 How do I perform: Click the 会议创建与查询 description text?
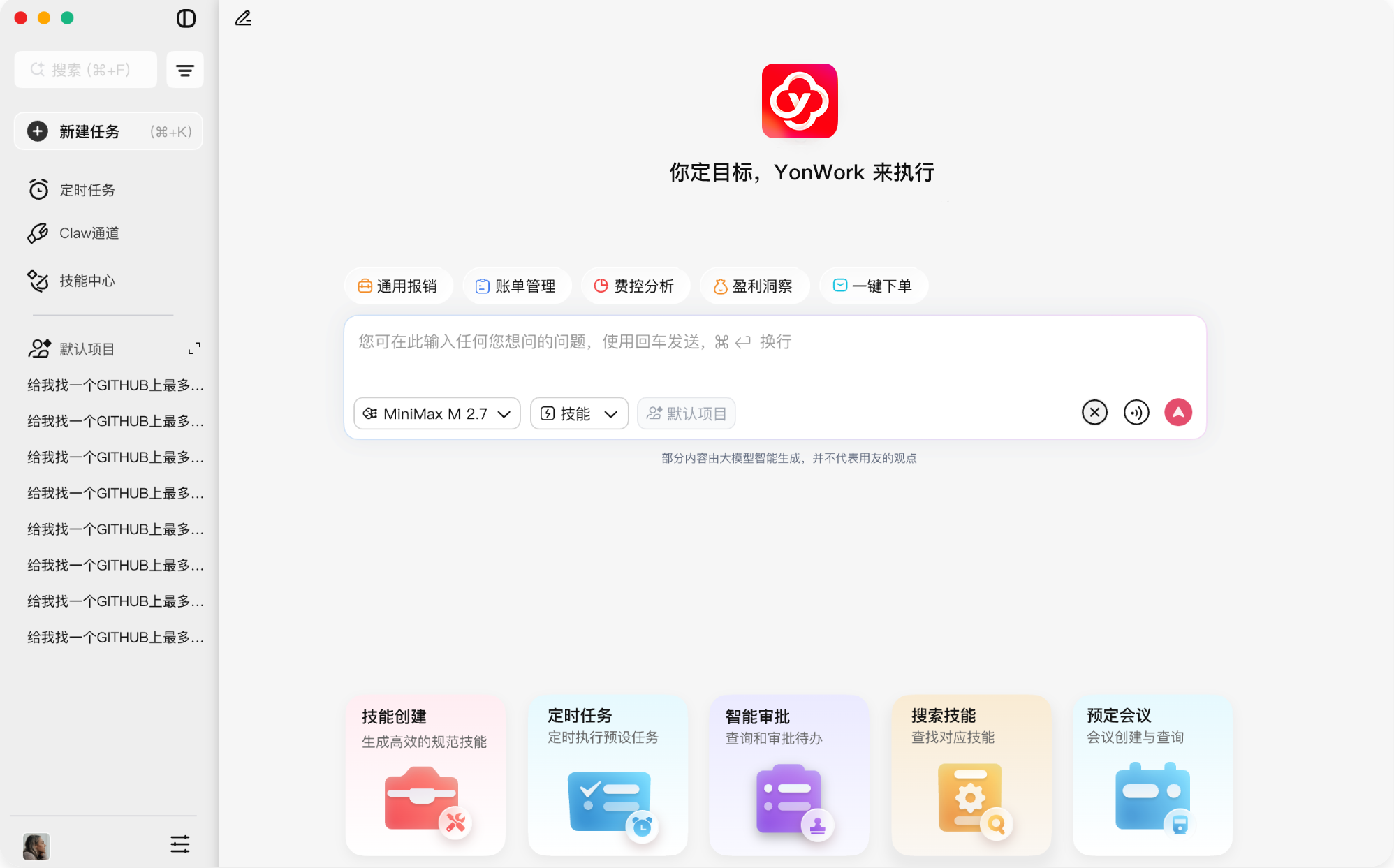(x=1135, y=737)
